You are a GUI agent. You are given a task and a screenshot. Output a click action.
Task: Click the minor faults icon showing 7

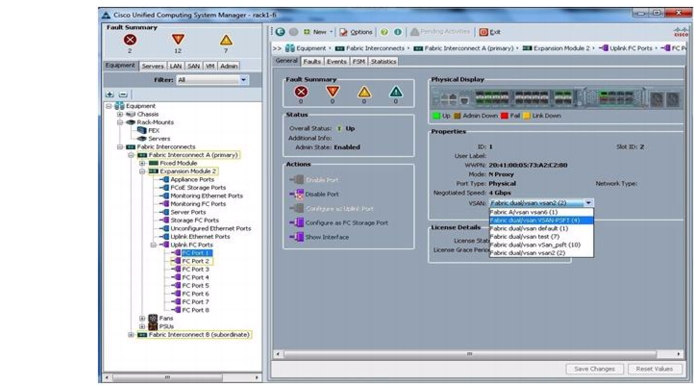(x=226, y=40)
